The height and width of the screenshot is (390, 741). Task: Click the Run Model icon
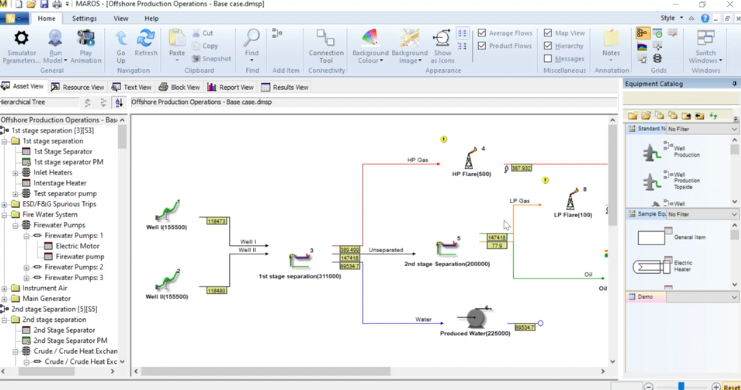[x=55, y=38]
